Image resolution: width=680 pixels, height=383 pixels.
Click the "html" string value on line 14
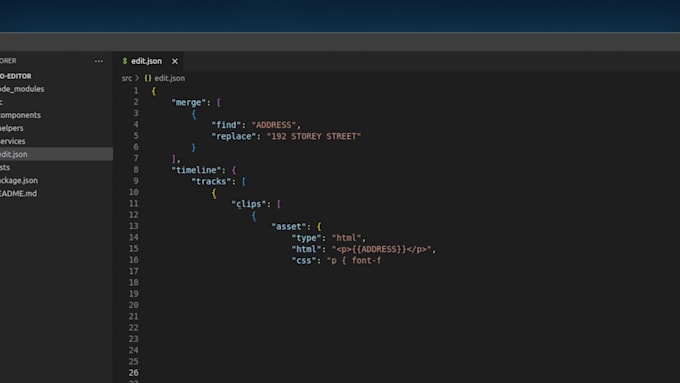click(347, 238)
